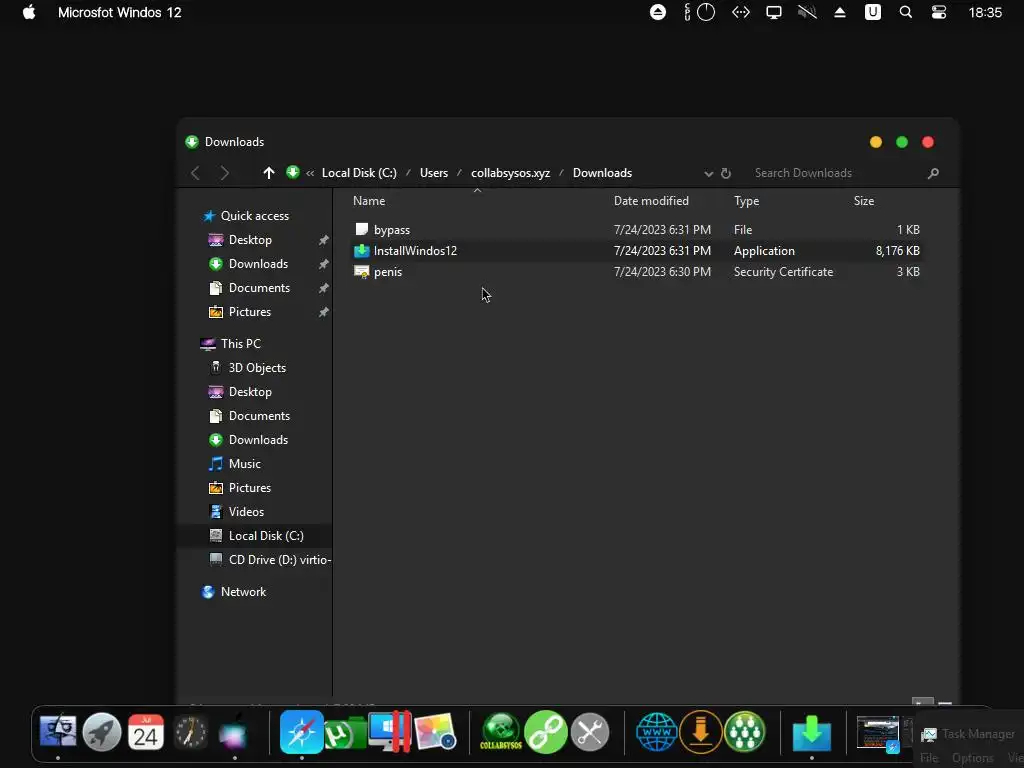Open Parallels Windows icon in dock
1024x768 pixels.
(390, 731)
